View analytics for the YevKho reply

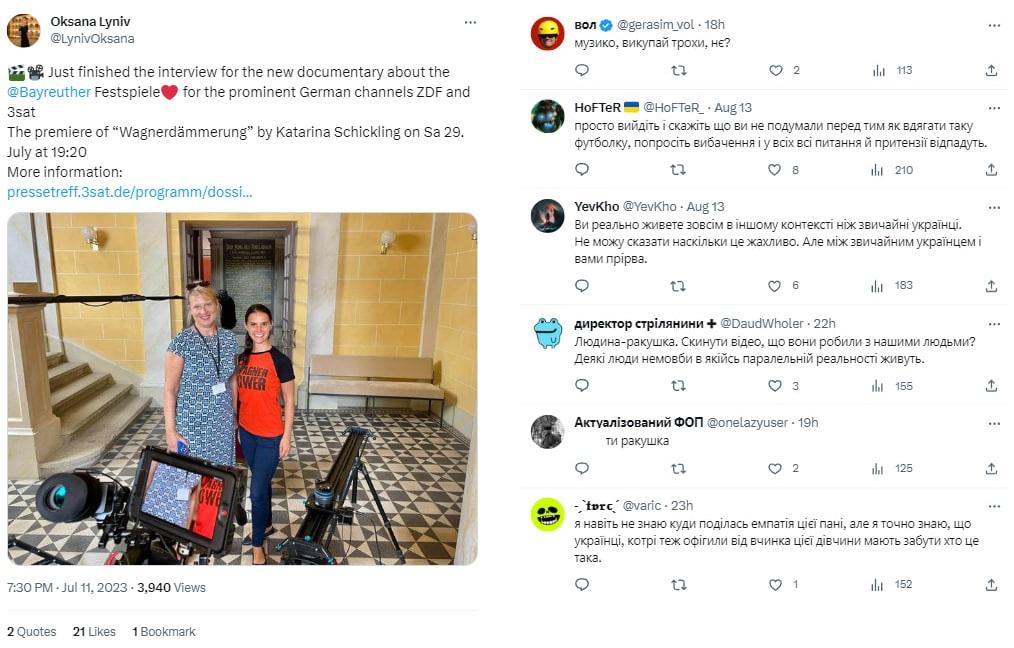(878, 286)
